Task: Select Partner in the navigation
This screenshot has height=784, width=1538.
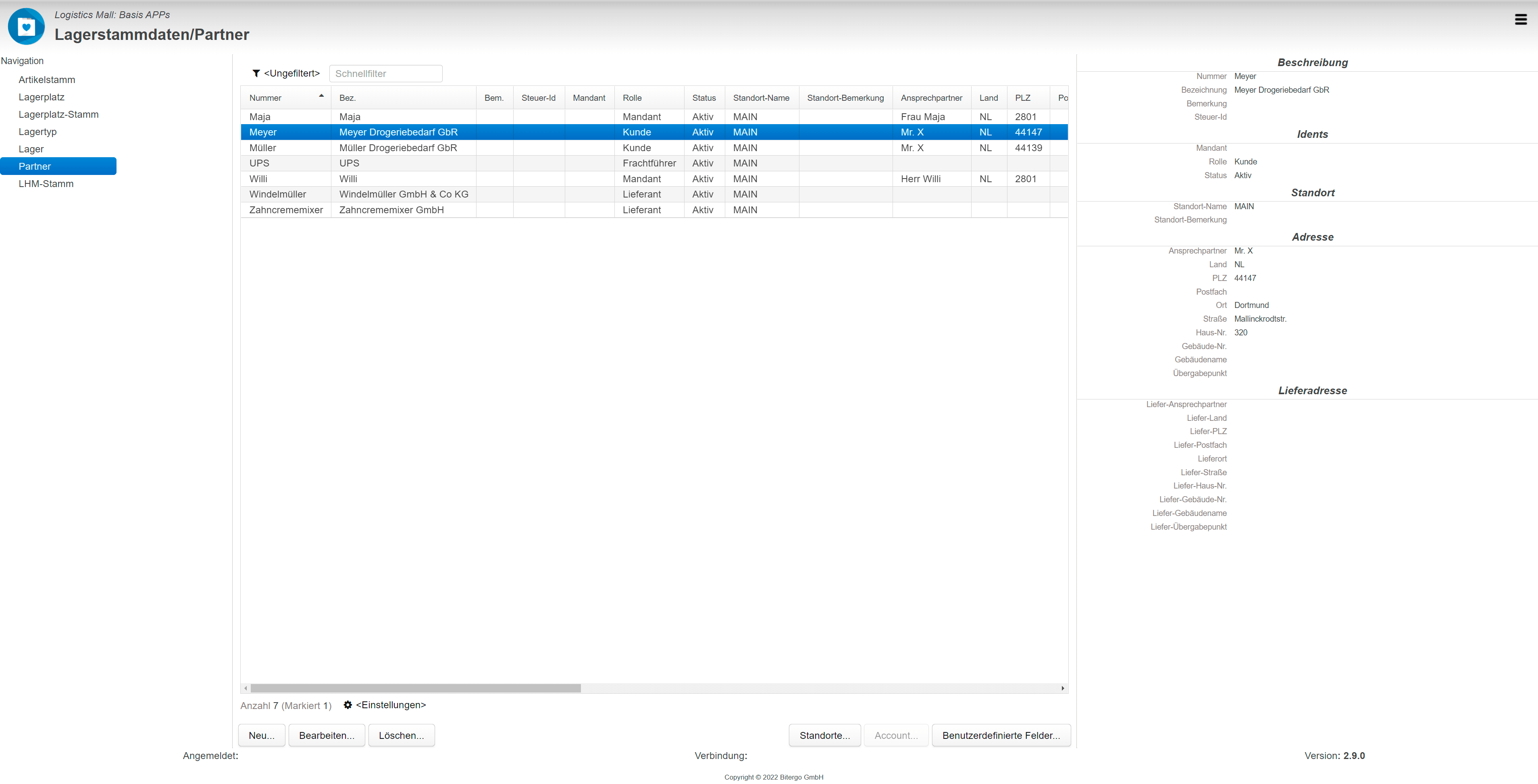Action: pyautogui.click(x=58, y=166)
